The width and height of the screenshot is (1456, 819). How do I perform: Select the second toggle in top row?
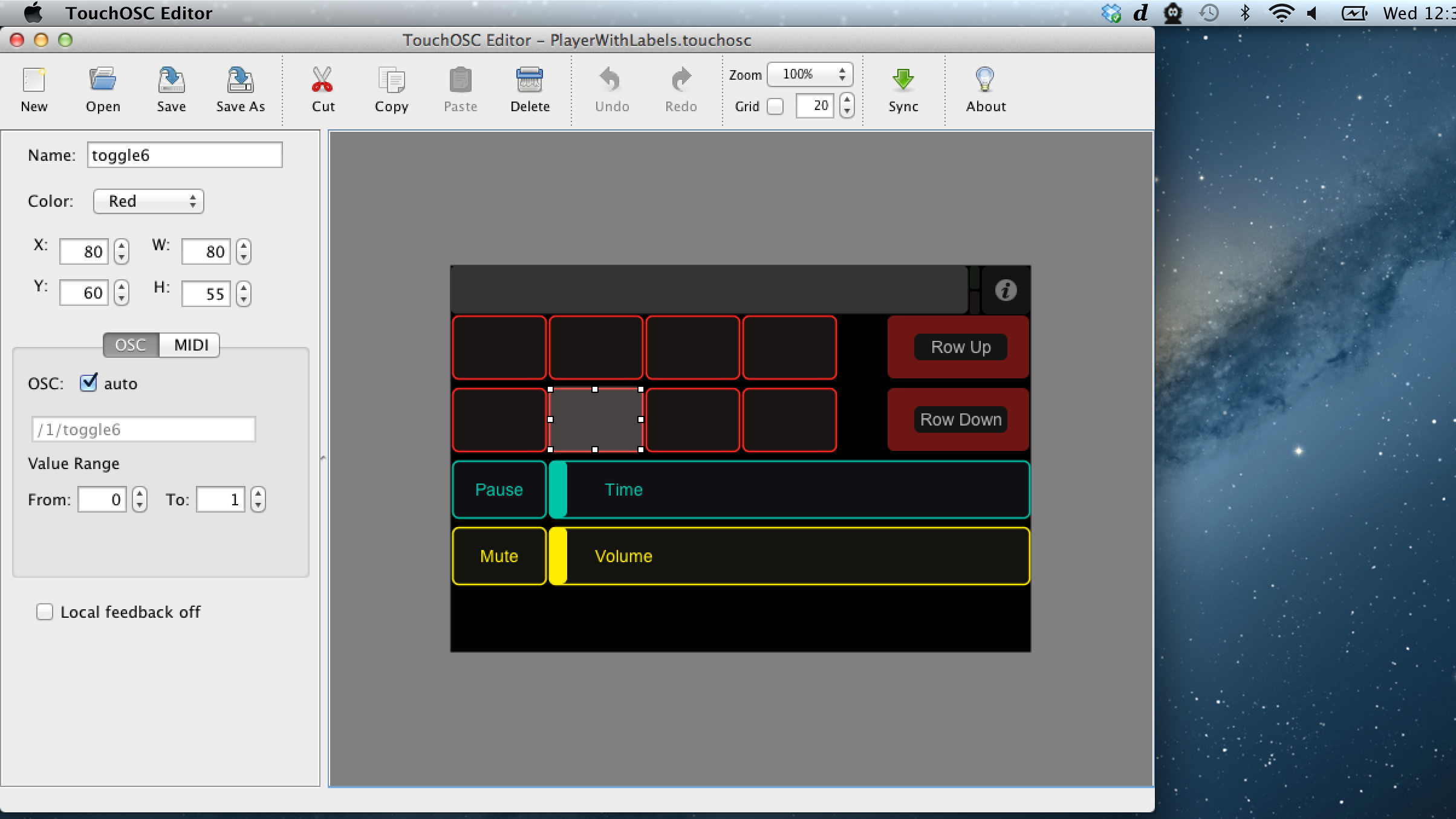pos(596,348)
